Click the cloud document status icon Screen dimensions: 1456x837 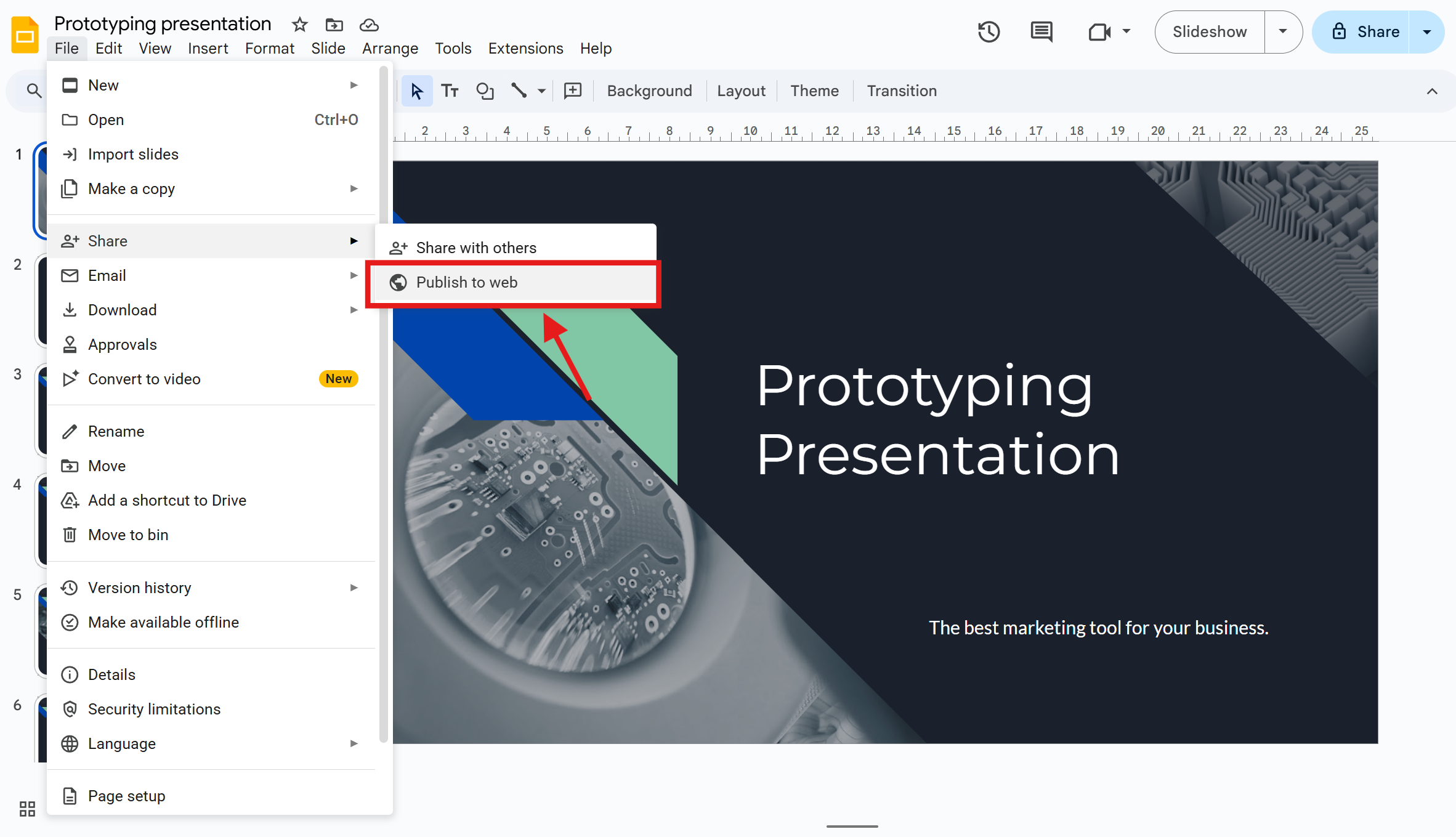point(369,25)
